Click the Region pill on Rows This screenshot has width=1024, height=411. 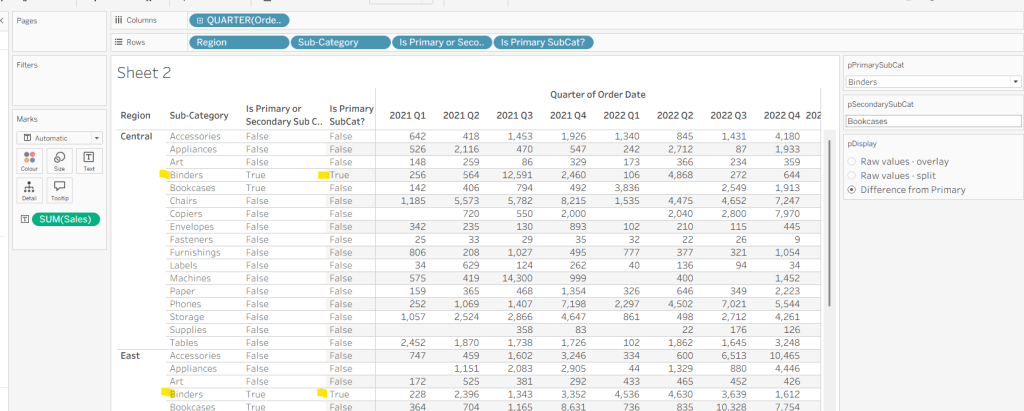237,42
